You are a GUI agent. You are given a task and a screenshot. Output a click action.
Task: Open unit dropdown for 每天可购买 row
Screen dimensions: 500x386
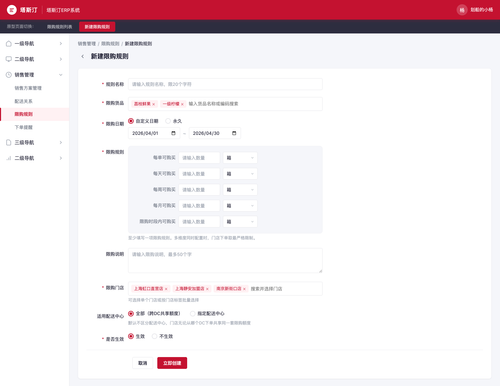tap(240, 174)
